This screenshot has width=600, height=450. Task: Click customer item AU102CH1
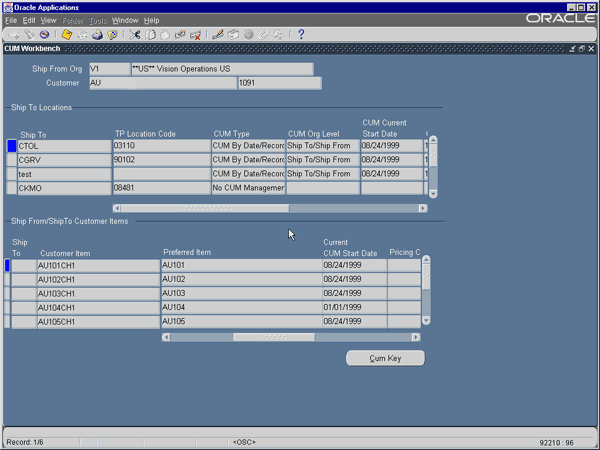pos(98,280)
